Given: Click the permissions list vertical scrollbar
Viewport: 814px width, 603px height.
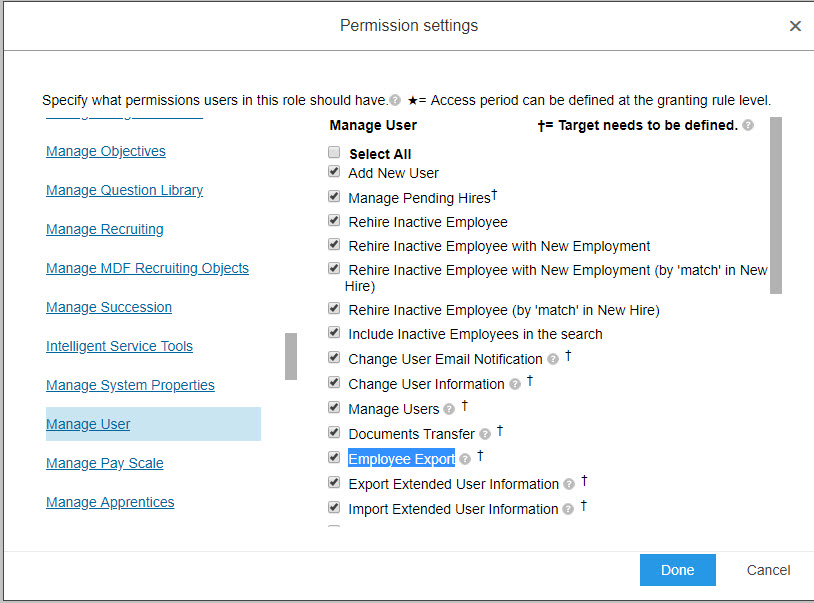Looking at the screenshot, I should (776, 205).
